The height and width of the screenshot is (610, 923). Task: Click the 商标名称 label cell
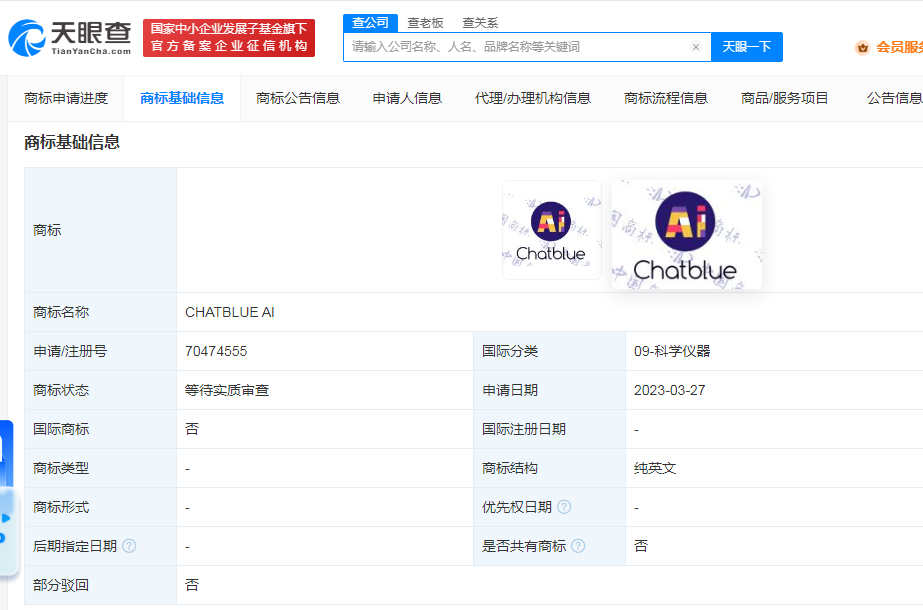click(101, 312)
